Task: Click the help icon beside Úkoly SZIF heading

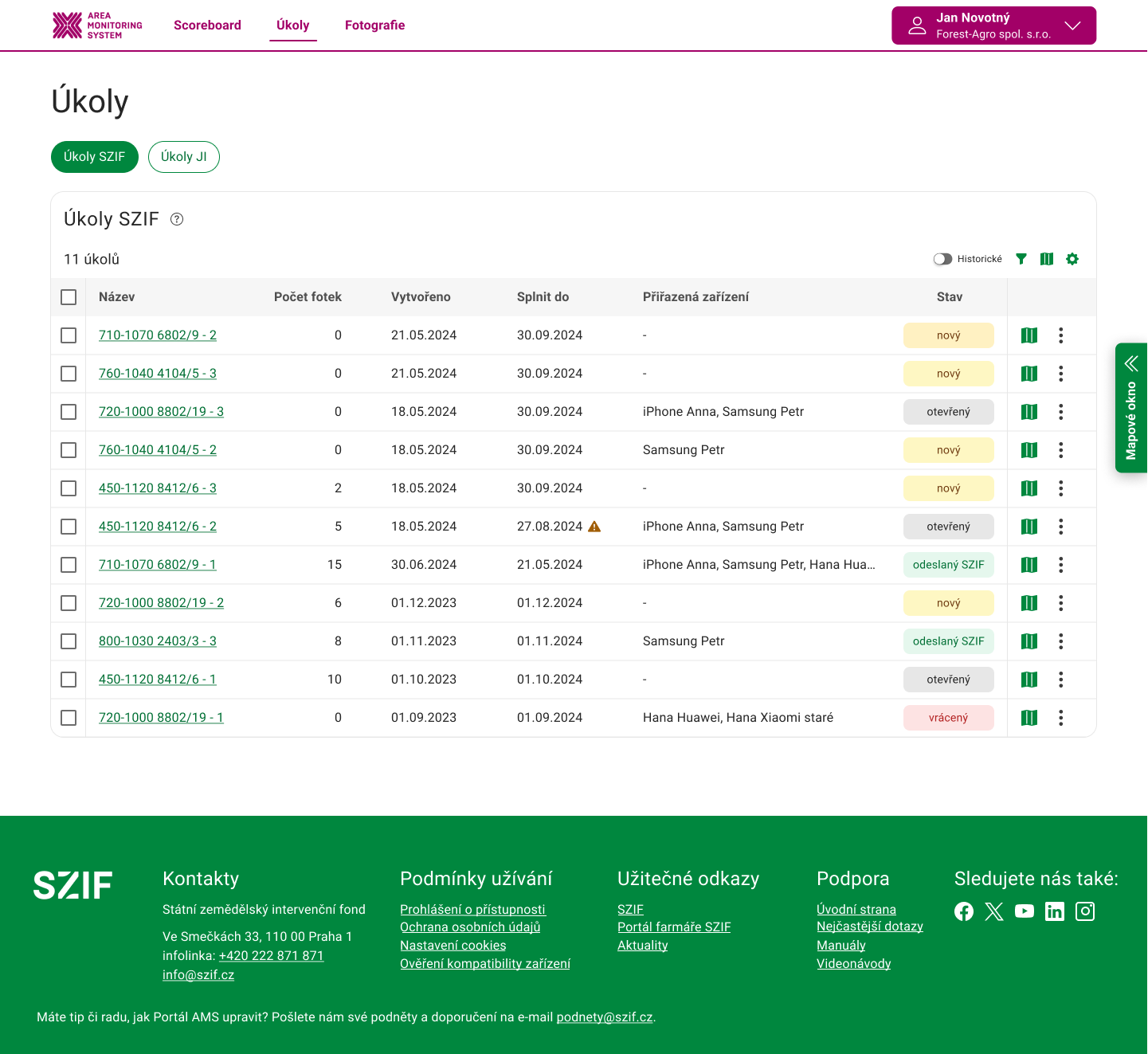Action: point(177,220)
